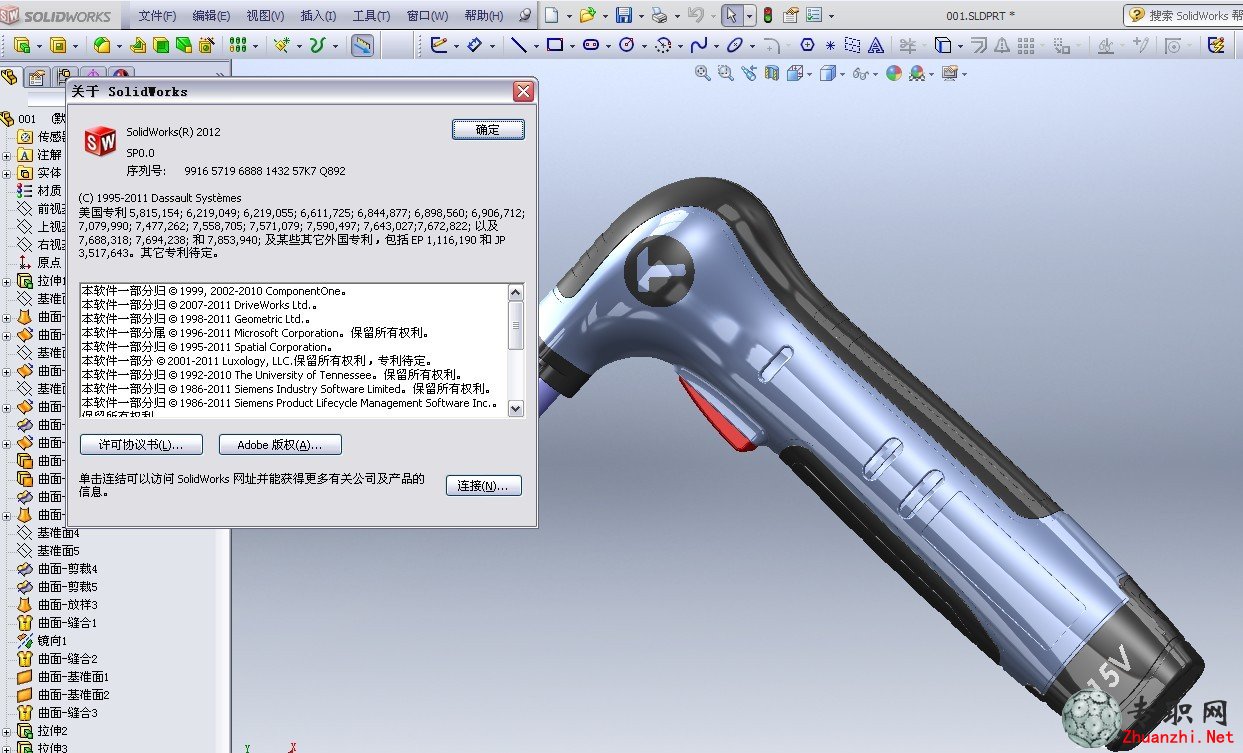Open the FeatureManager design tree tab
The image size is (1243, 753).
(x=9, y=78)
